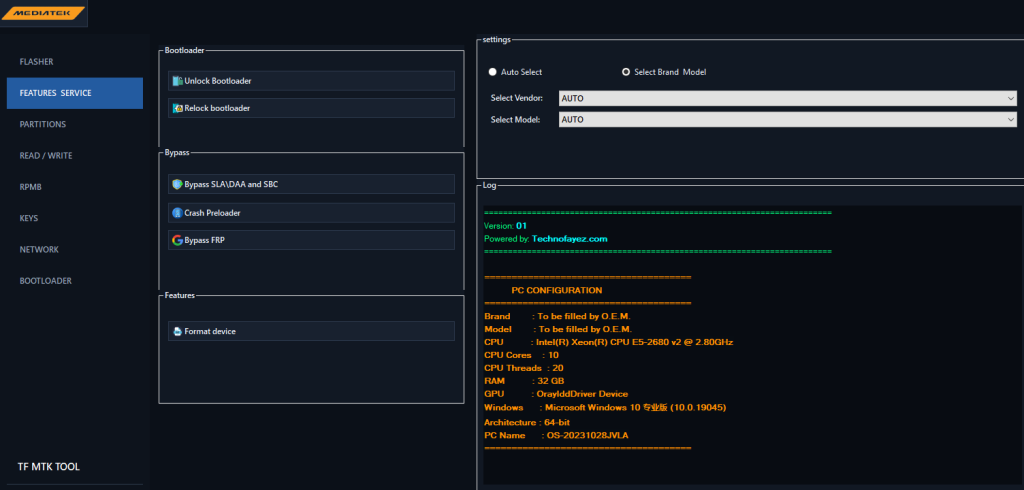Start Bypass FRP
Screen dimensions: 1024x490
(x=311, y=240)
